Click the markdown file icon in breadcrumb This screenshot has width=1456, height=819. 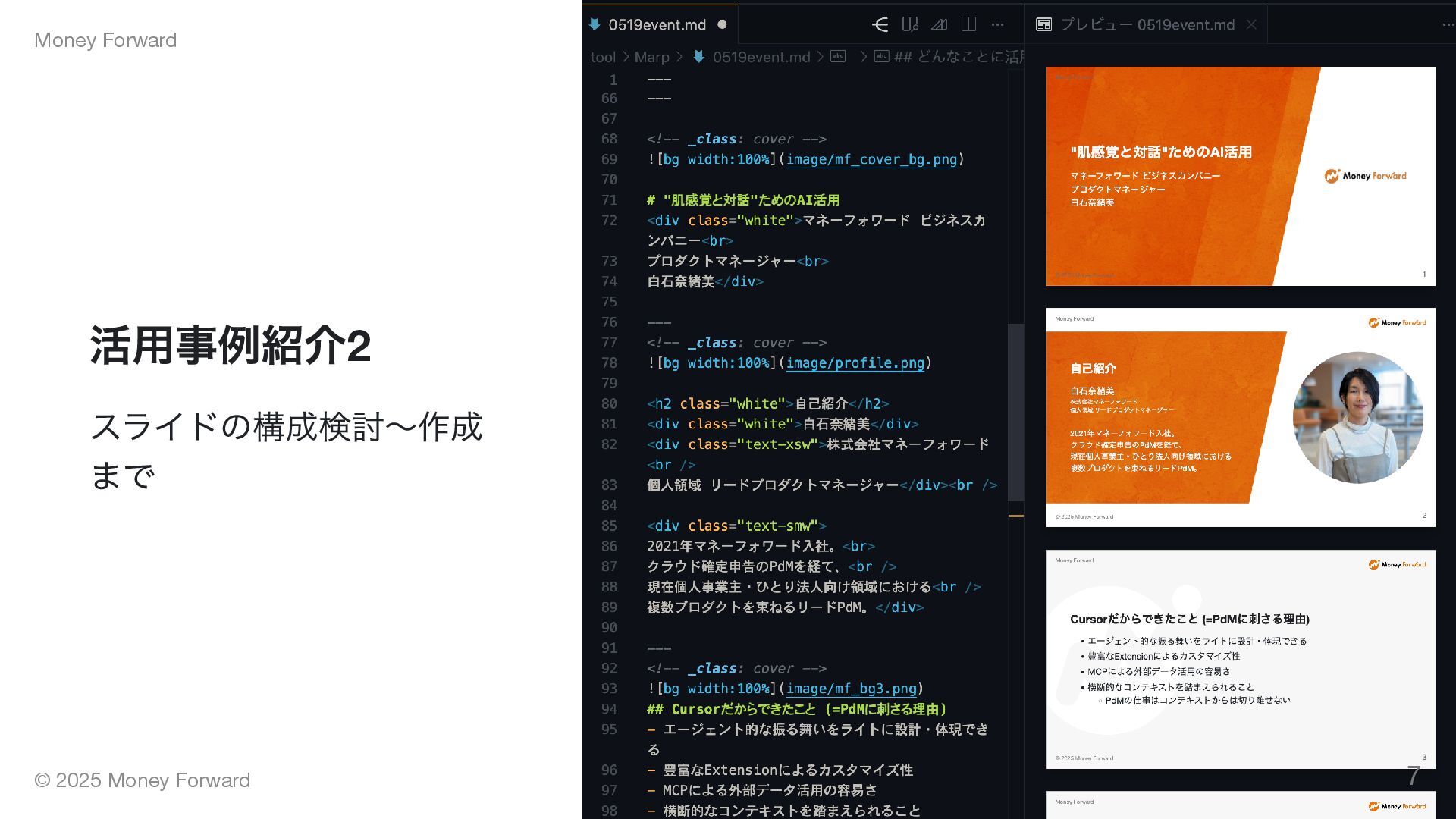(x=699, y=57)
